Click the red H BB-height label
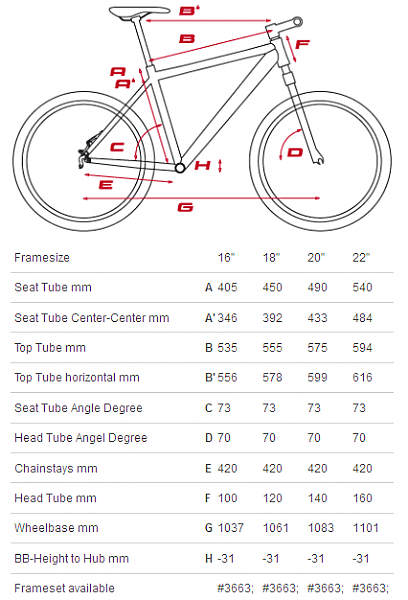The image size is (408, 600). click(x=202, y=165)
